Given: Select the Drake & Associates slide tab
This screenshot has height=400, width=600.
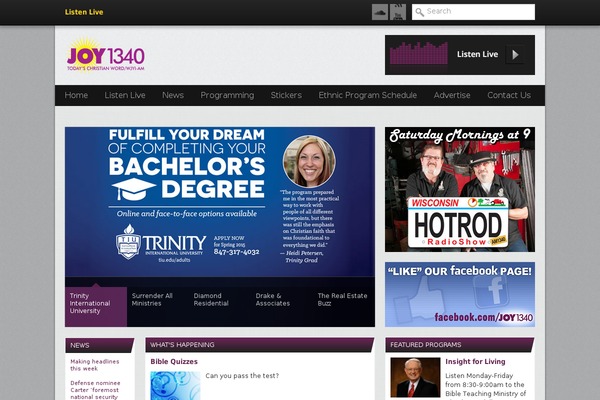Looking at the screenshot, I should point(282,306).
